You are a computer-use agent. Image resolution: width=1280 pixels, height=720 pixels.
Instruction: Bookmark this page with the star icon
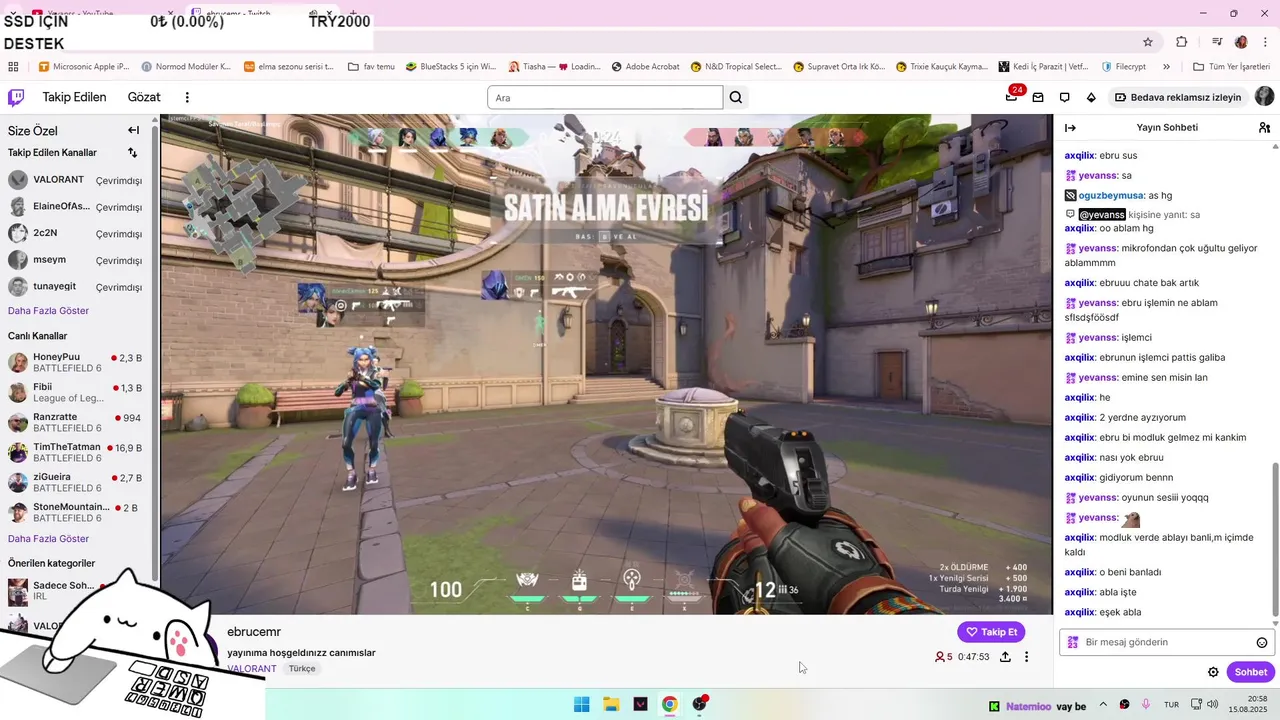(1148, 42)
